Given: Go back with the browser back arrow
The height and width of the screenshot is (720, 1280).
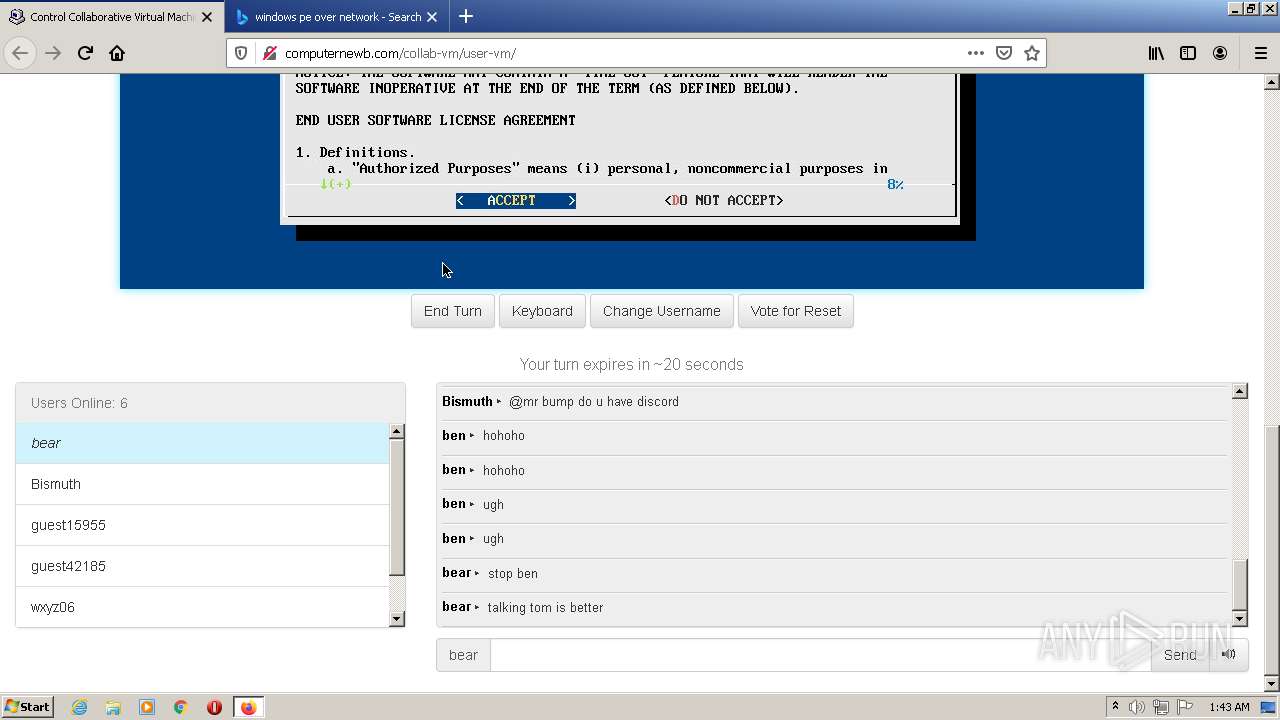Looking at the screenshot, I should [20, 53].
